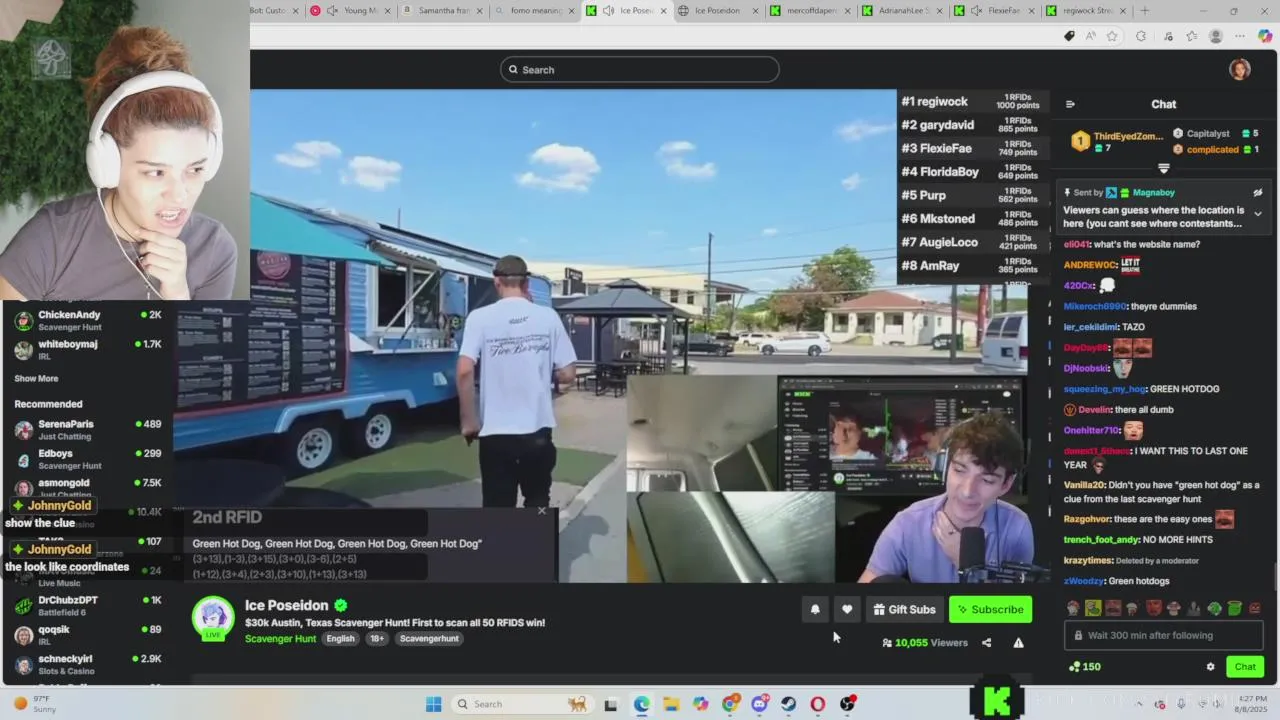This screenshot has width=1280, height=720.
Task: Open asmongold recommended channel
Action: click(88, 487)
